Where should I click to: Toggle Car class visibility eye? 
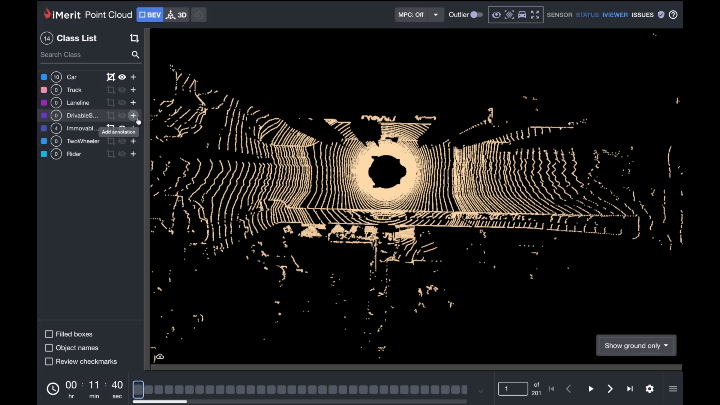[x=122, y=77]
